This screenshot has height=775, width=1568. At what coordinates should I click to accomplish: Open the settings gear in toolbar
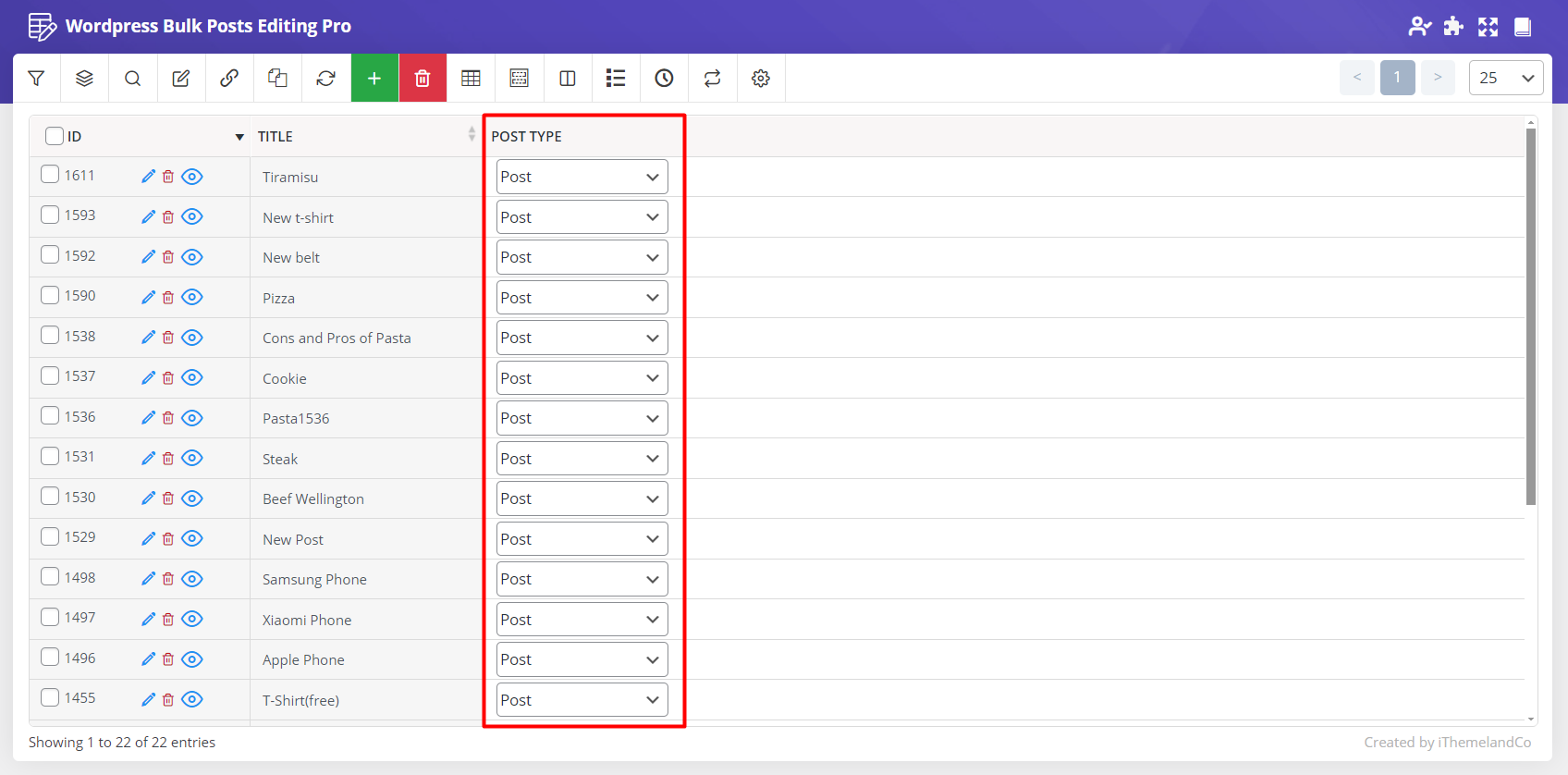click(761, 79)
